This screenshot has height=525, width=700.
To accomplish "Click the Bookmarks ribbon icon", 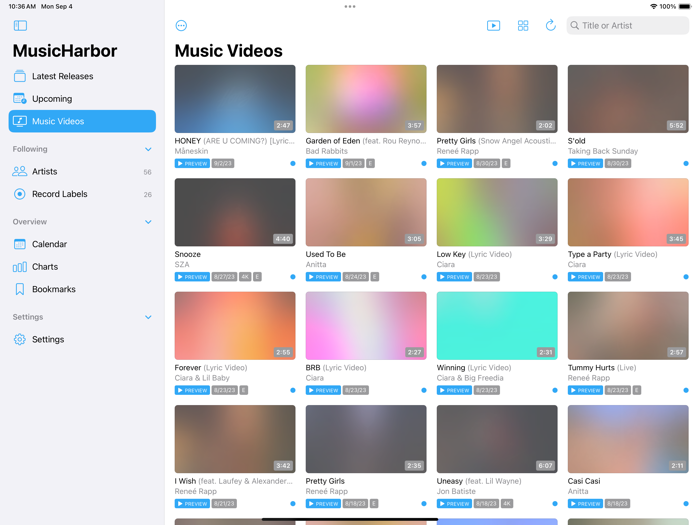I will click(20, 289).
